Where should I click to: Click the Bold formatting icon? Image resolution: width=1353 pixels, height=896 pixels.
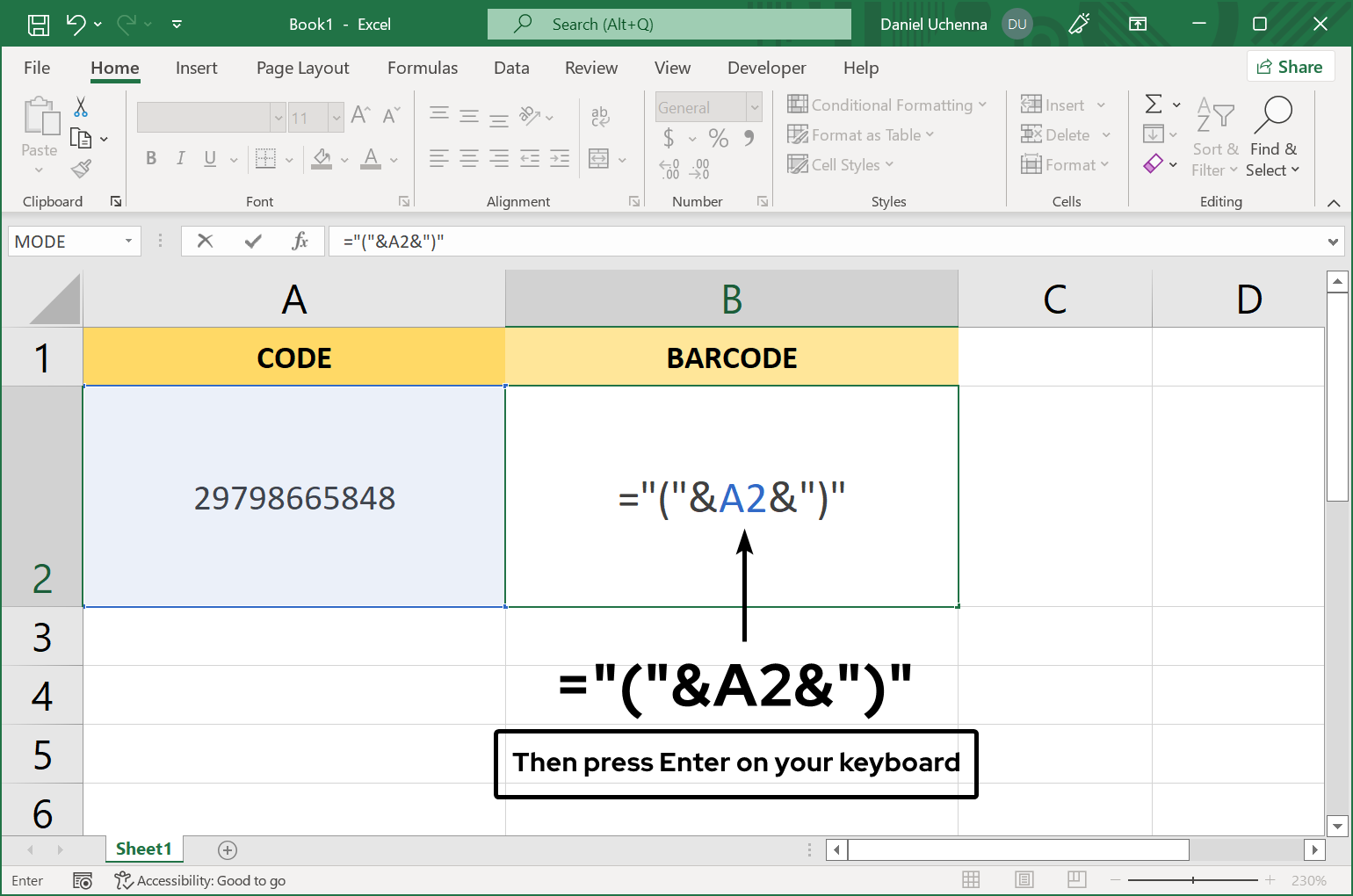[x=150, y=158]
